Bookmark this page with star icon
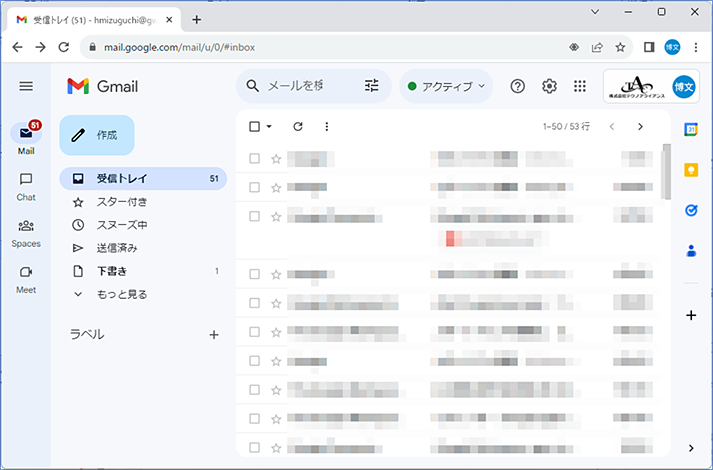713x470 pixels. coord(620,47)
